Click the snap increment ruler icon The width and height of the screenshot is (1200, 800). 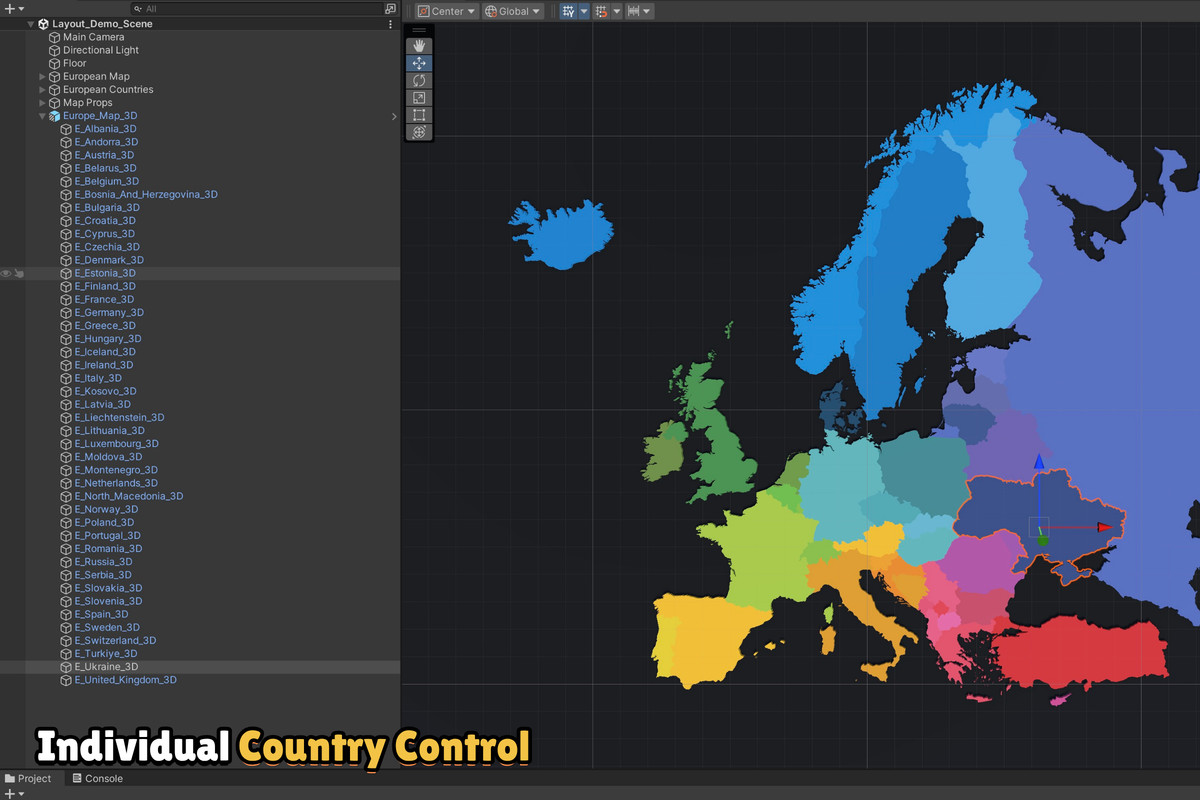pyautogui.click(x=633, y=11)
